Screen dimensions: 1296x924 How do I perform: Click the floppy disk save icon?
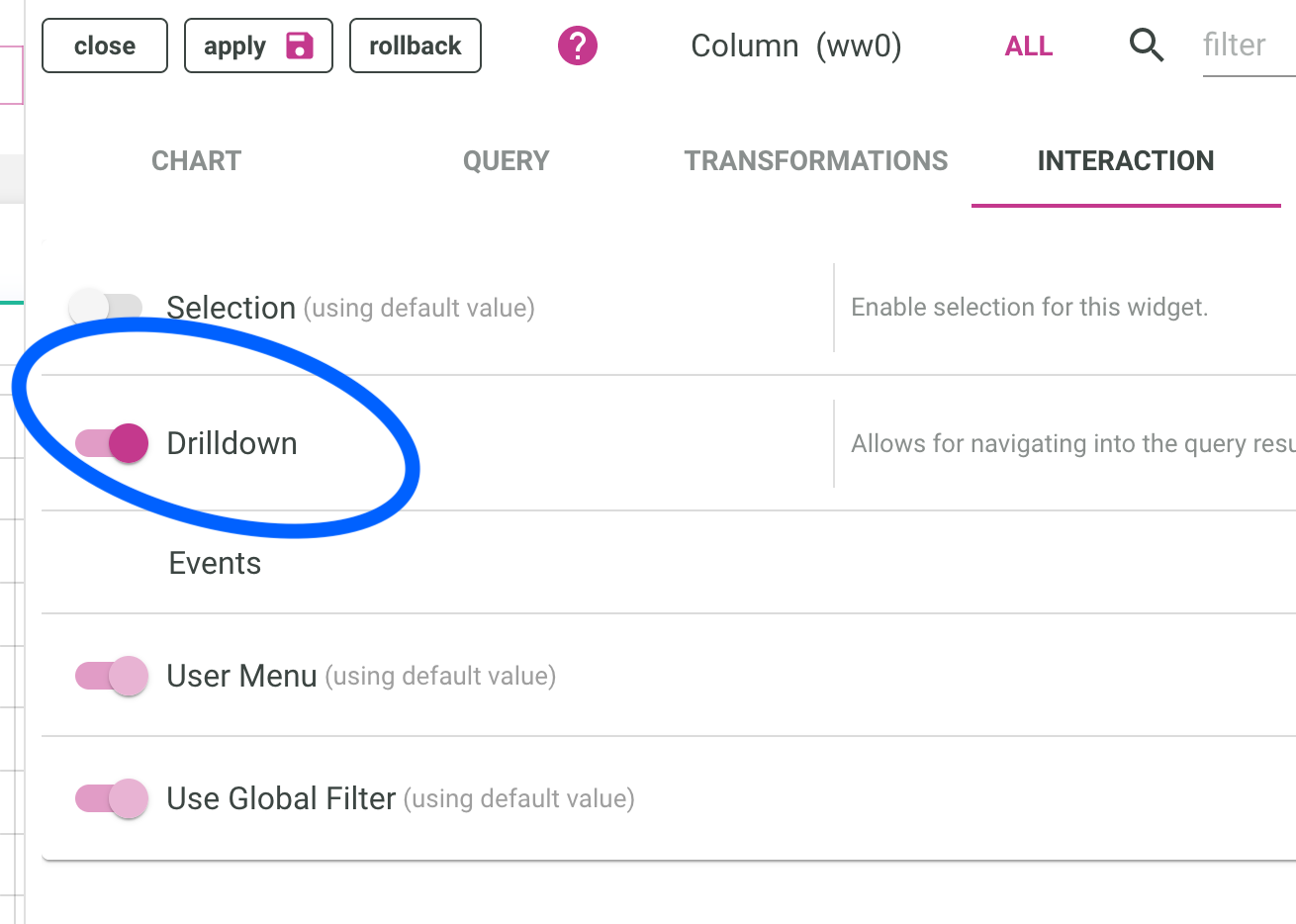pos(300,46)
